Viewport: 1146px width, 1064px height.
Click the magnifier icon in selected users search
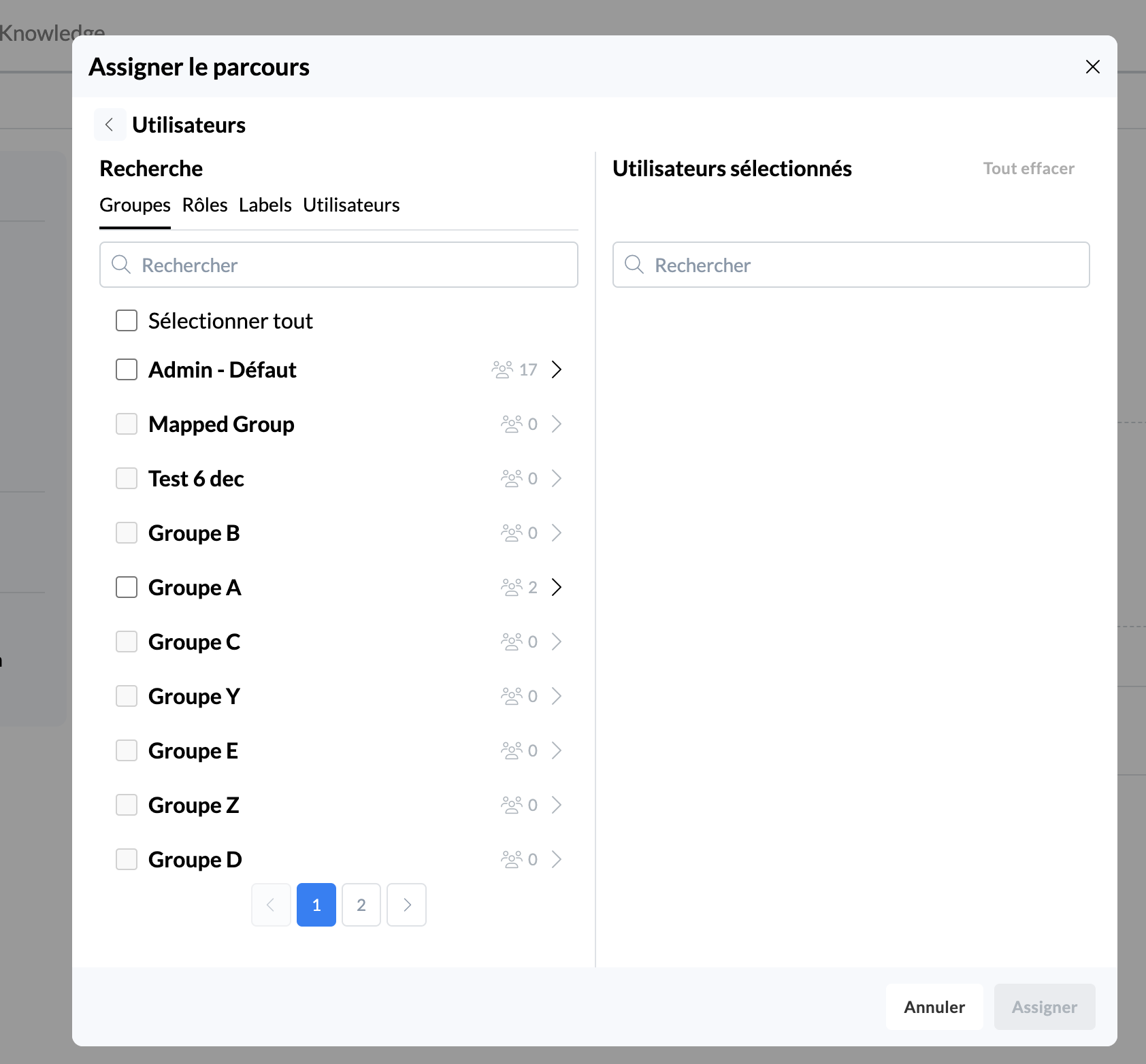point(634,265)
